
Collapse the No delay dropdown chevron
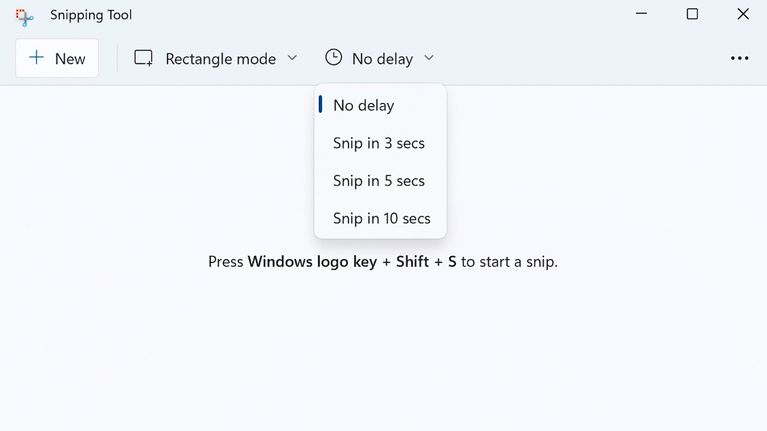429,58
